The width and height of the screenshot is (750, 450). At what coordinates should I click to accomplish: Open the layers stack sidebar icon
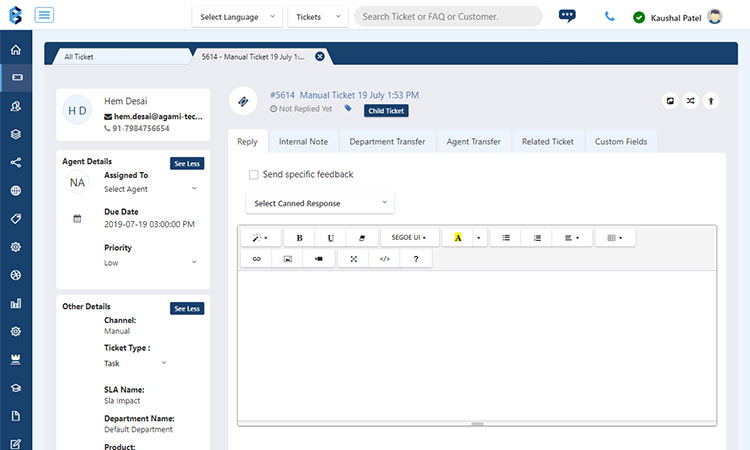(16, 134)
